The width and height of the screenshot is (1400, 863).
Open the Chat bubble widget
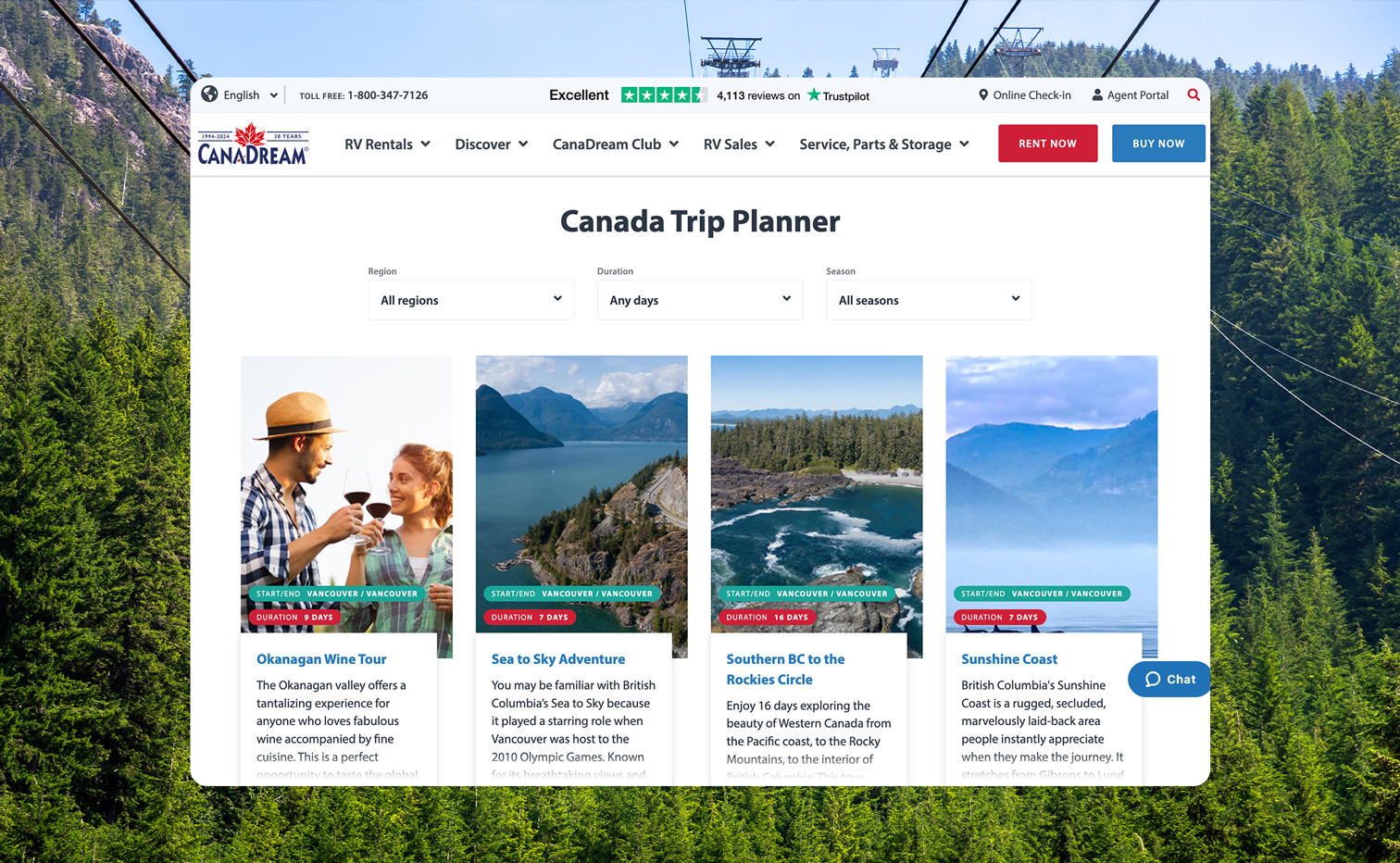pos(1169,679)
